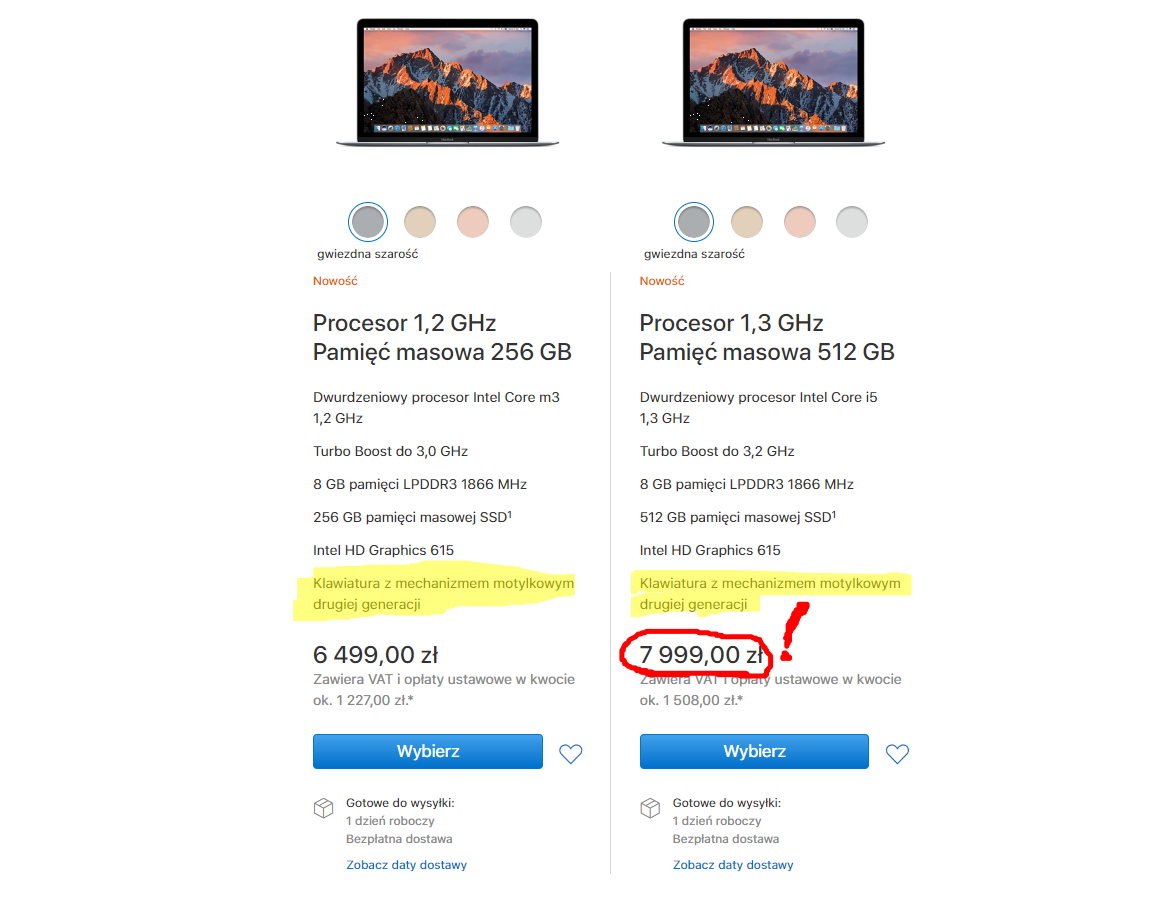This screenshot has height=897, width=1168.
Task: Choose gold color for 1,3 GHz model
Action: click(x=747, y=222)
